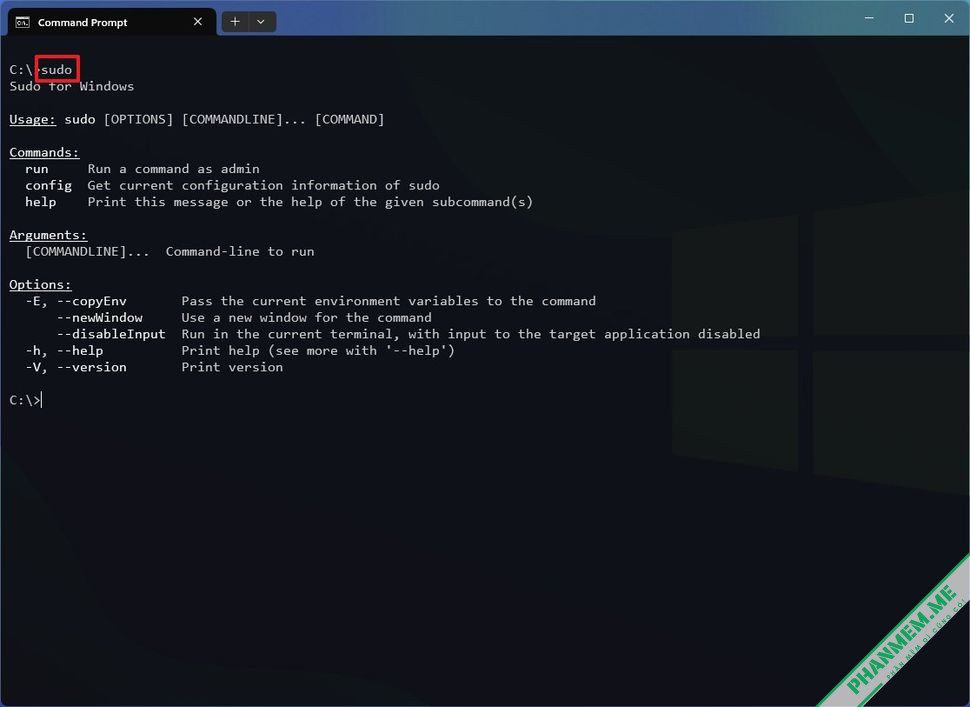Click 'Use a new window for the command'
Screen dimensions: 970x707
(x=306, y=317)
